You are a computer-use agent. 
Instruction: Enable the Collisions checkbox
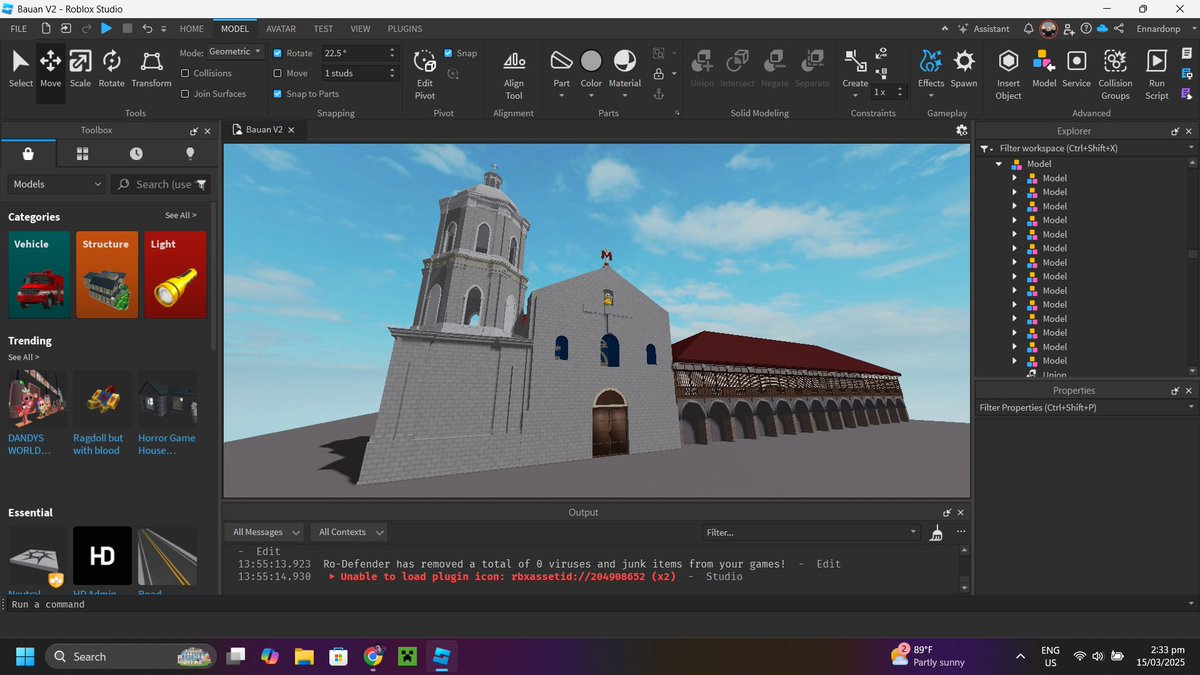(x=185, y=73)
